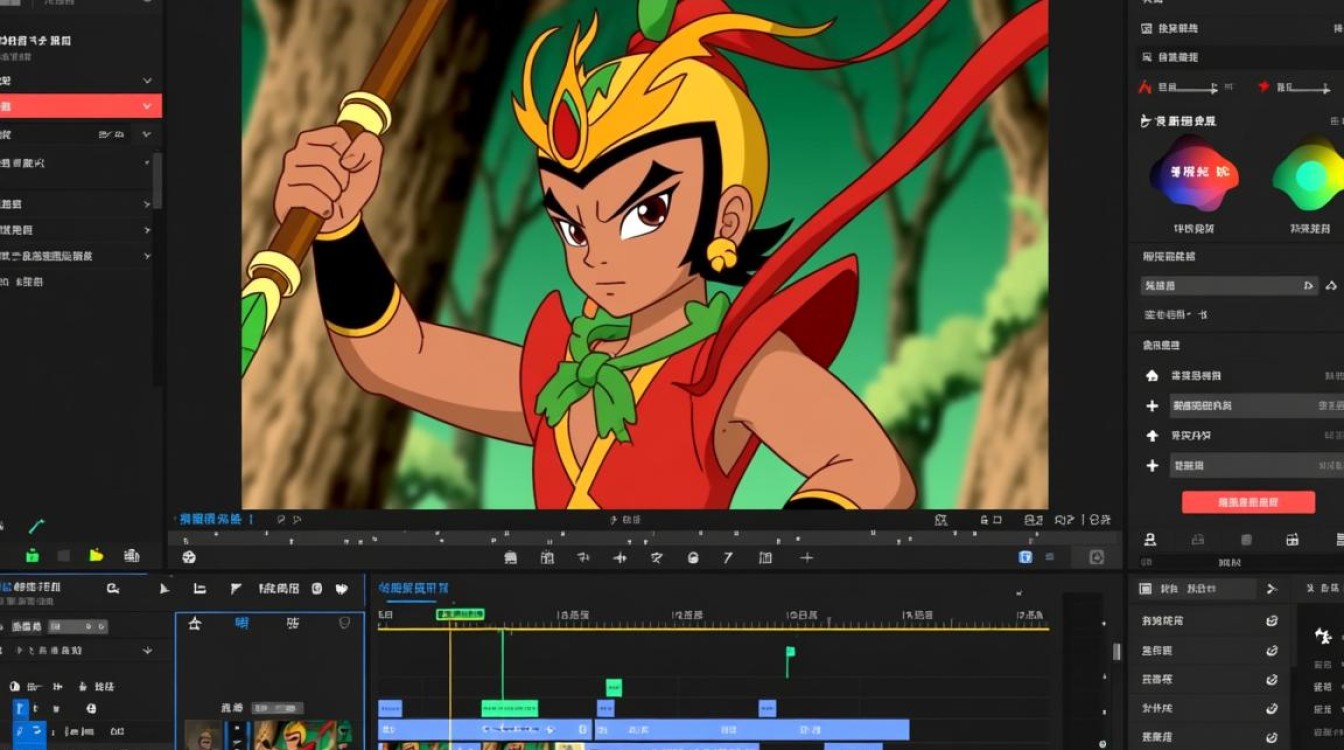Click the red star icon in right panel
Image resolution: width=1344 pixels, height=750 pixels.
(x=1264, y=88)
